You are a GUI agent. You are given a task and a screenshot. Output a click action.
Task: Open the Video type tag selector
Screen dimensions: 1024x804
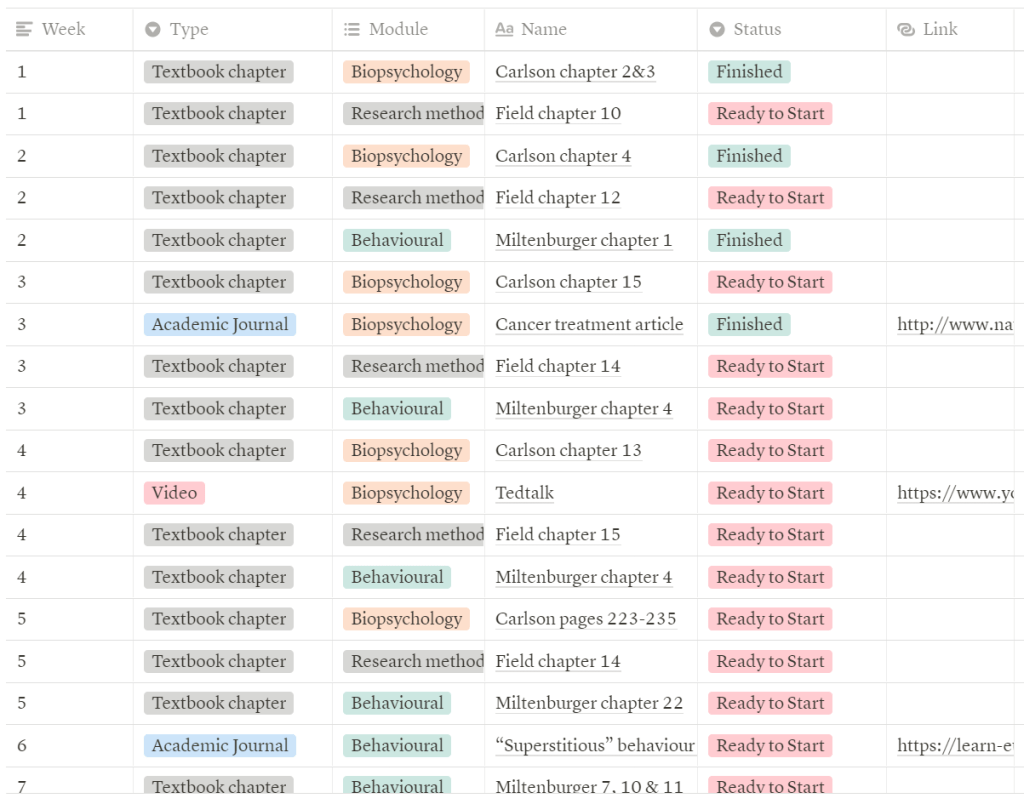pos(174,493)
